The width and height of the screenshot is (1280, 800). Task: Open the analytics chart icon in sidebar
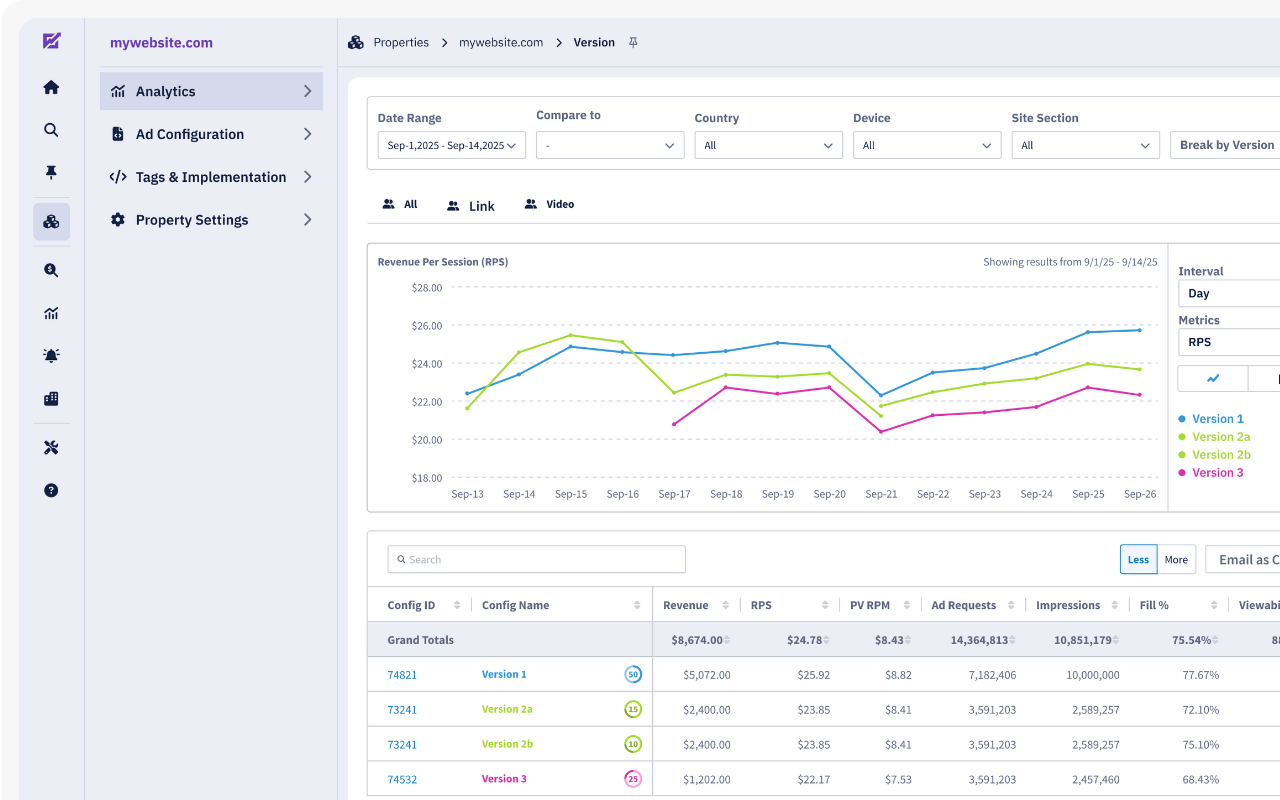51,313
